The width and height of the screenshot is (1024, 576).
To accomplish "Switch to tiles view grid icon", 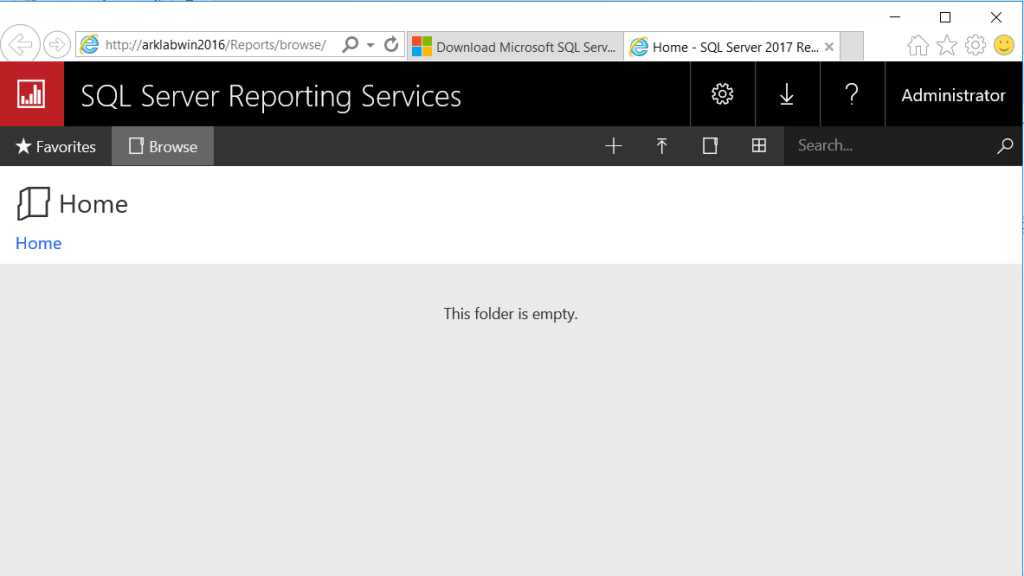I will 759,146.
